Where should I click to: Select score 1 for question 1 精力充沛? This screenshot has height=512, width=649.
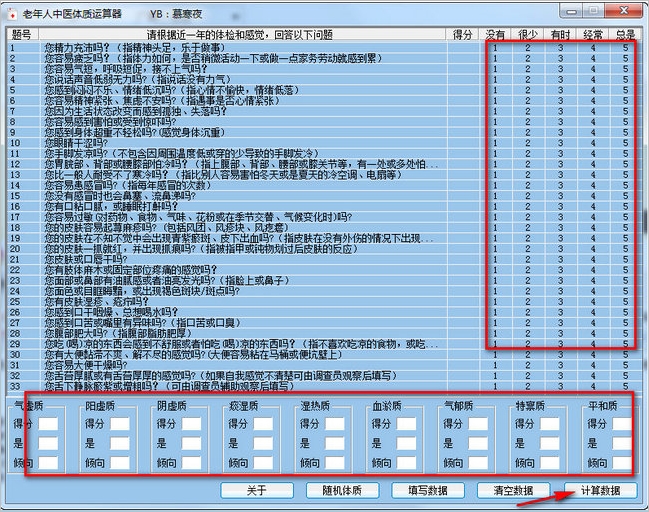tap(495, 48)
